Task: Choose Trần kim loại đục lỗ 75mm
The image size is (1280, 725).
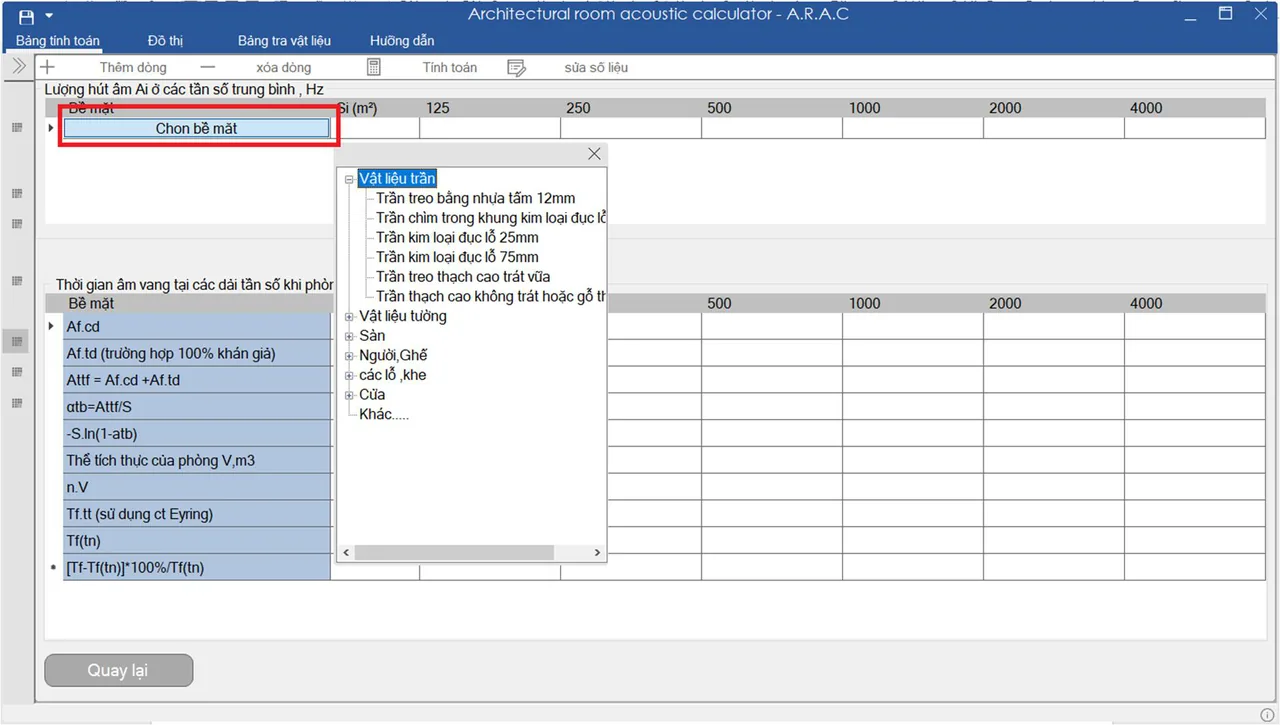Action: 457,257
